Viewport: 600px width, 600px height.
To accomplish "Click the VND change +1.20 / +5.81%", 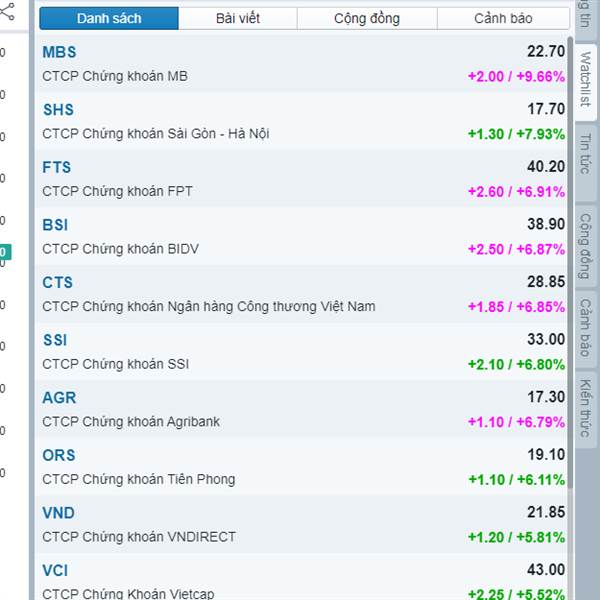I will 517,537.
